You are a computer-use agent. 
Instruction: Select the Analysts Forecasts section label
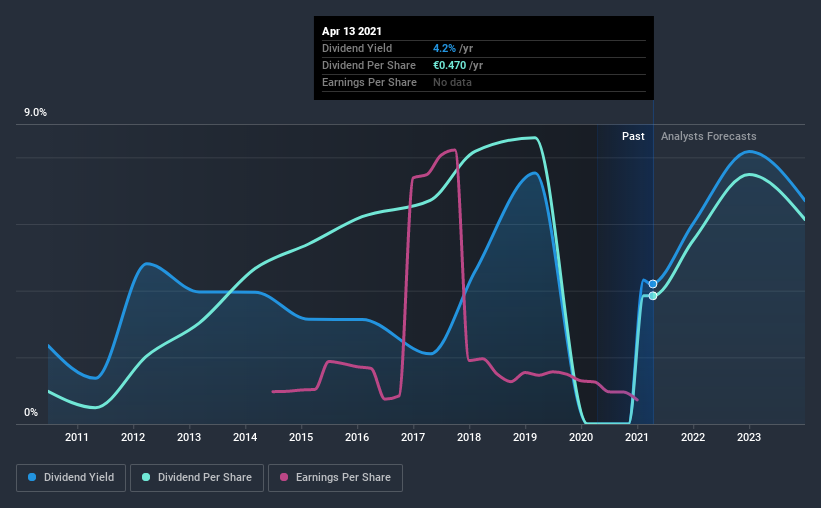click(x=708, y=136)
